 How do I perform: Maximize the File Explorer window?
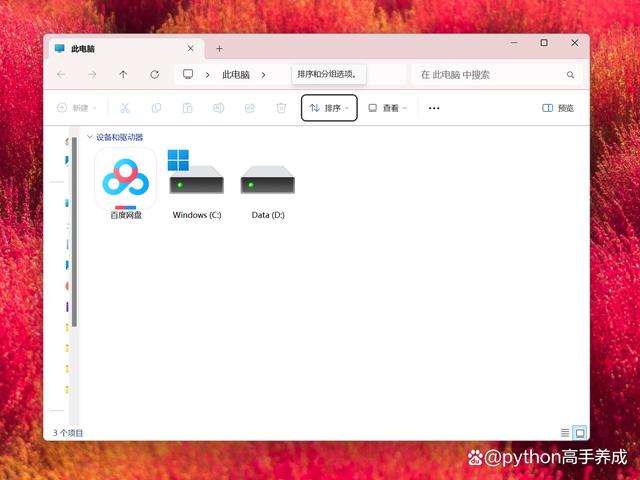[x=544, y=42]
